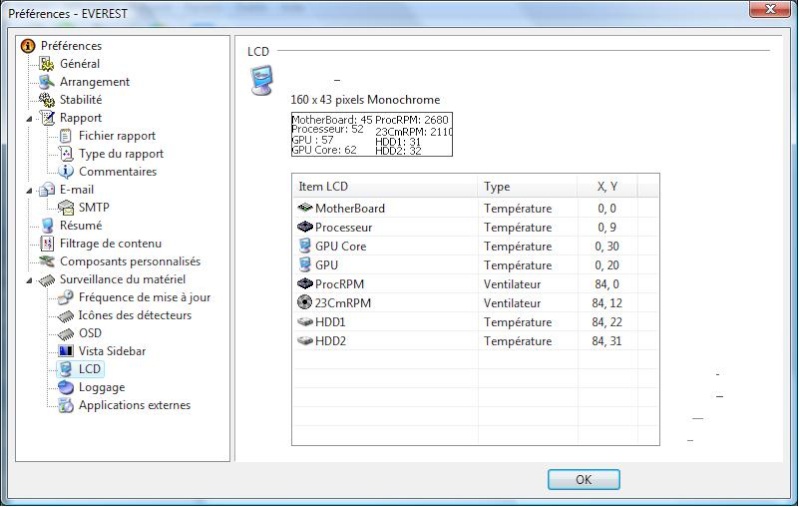
Task: Click the Préférences root info icon
Action: coord(28,46)
